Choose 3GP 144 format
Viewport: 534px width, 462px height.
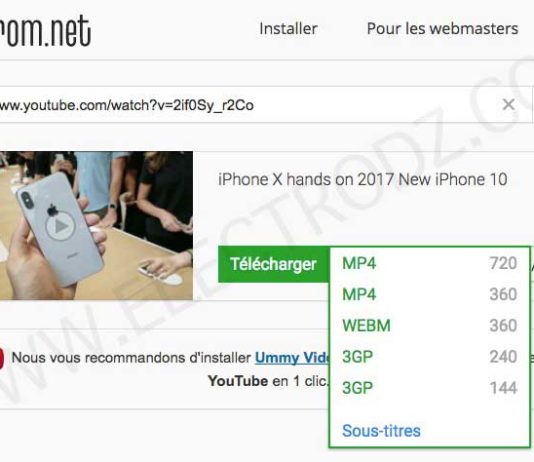(x=429, y=388)
